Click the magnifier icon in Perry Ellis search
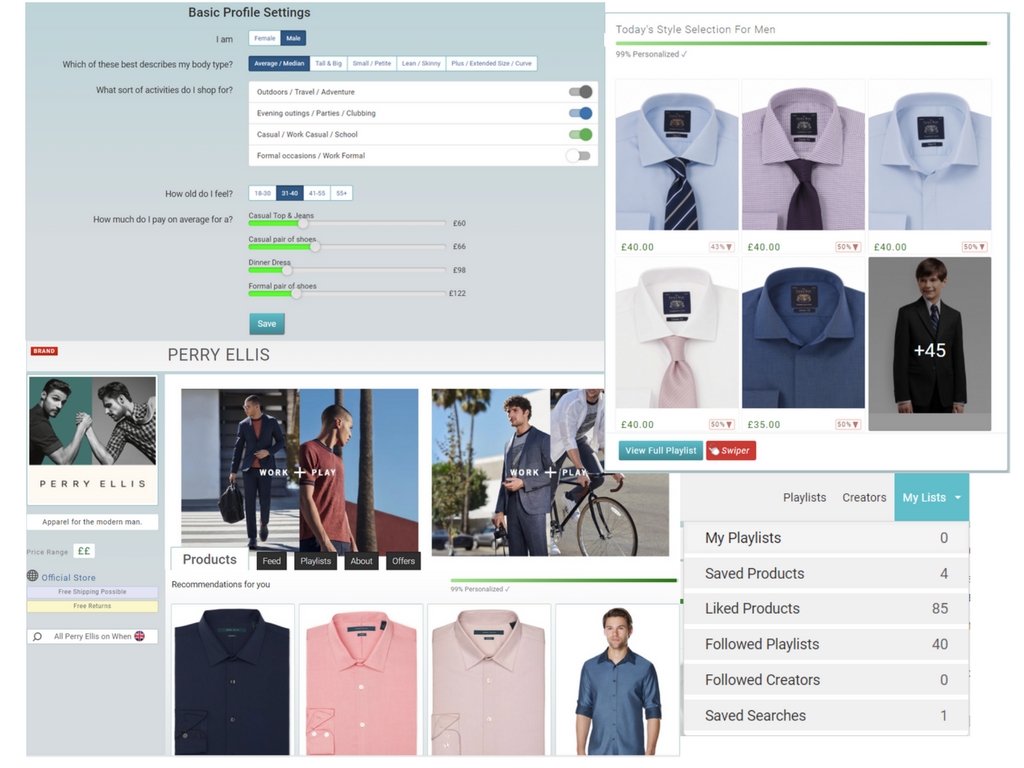The height and width of the screenshot is (768, 1024). point(37,636)
